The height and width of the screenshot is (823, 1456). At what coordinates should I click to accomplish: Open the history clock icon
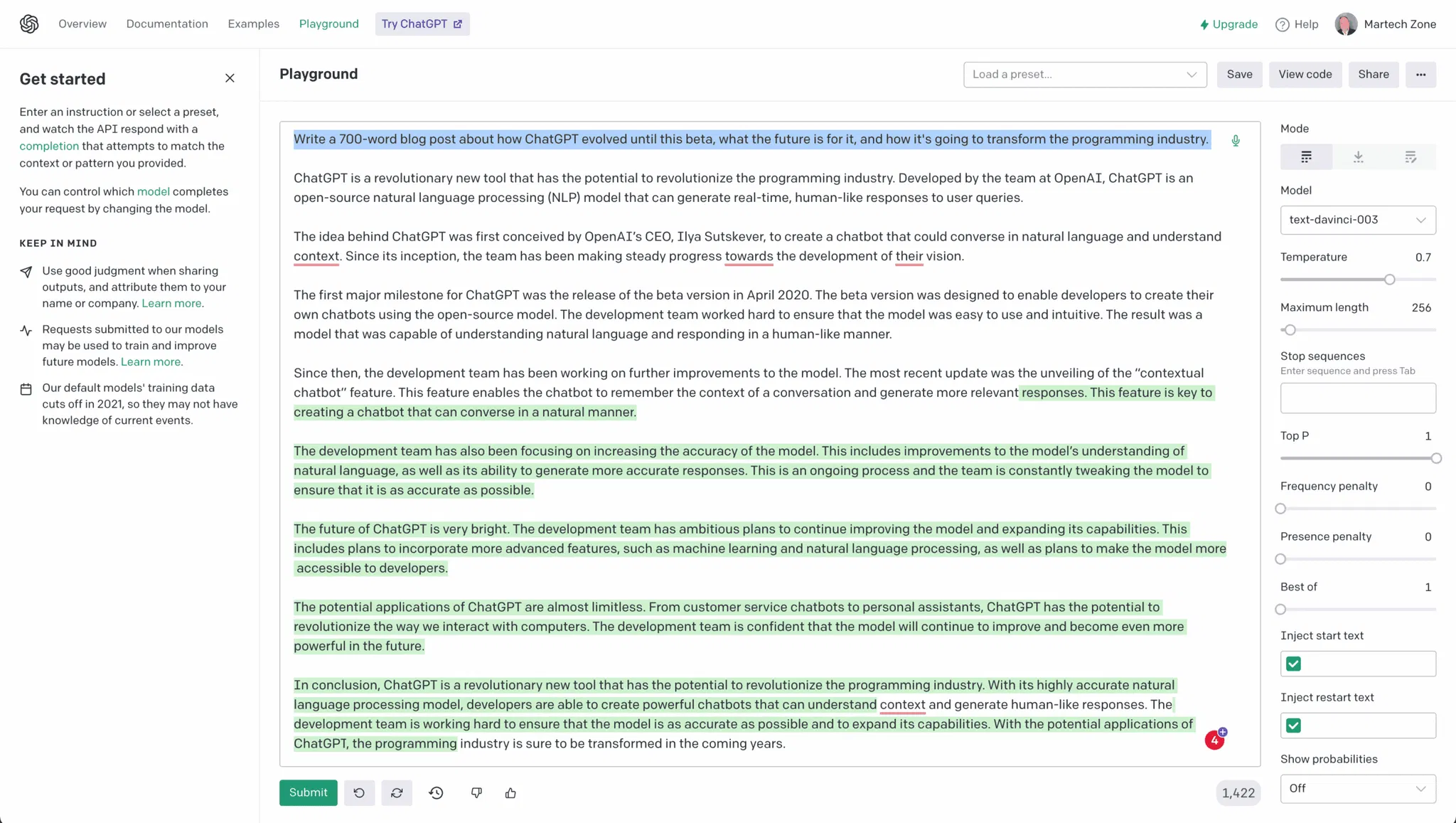click(x=436, y=792)
